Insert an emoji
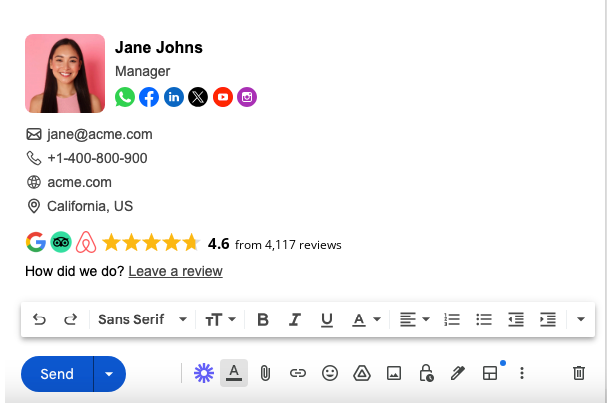 (330, 373)
